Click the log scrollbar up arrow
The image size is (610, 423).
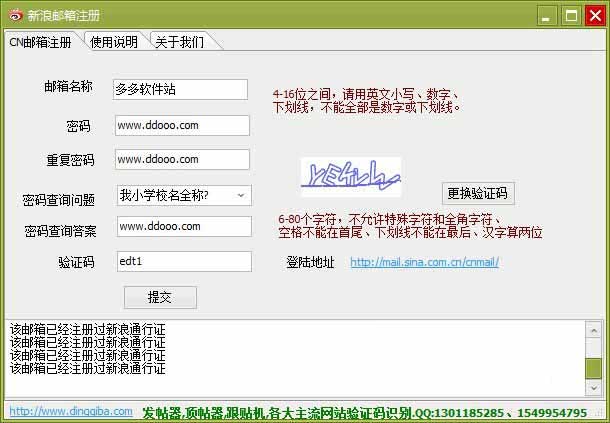(594, 331)
